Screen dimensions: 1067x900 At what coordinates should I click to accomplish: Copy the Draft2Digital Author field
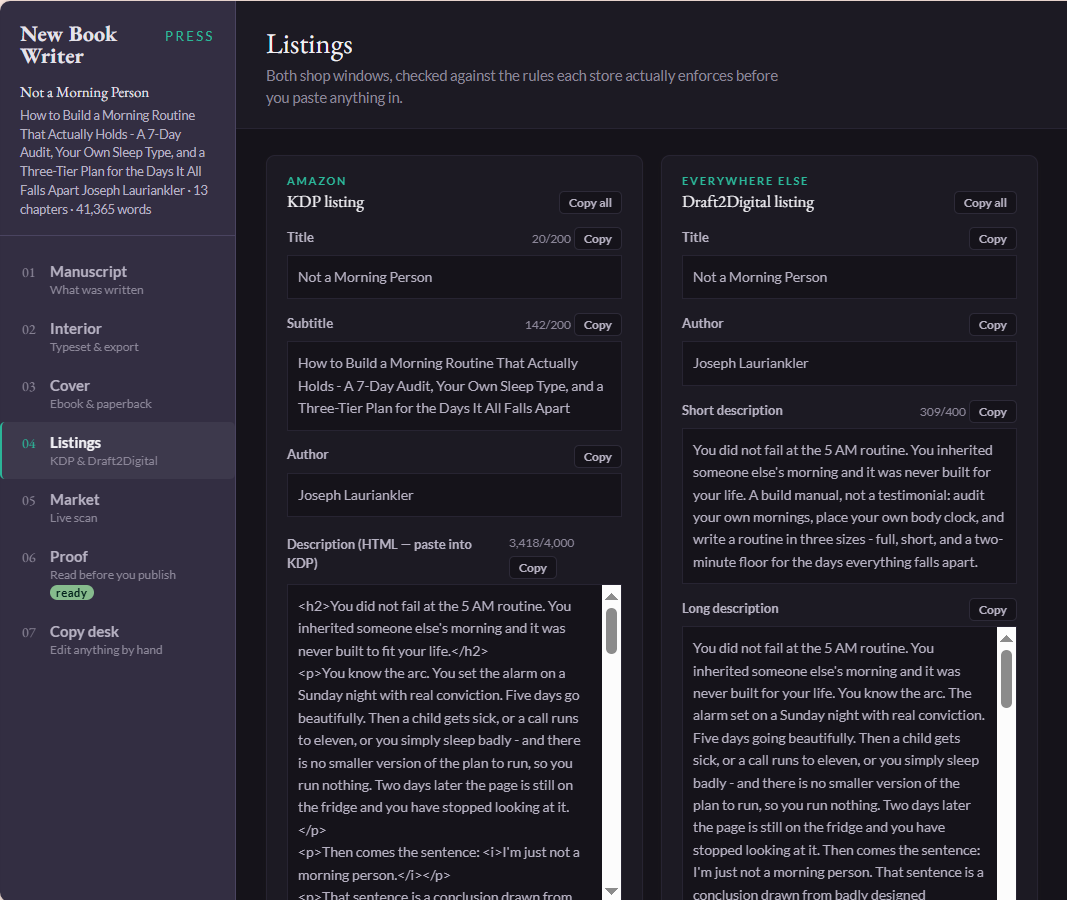pos(992,324)
